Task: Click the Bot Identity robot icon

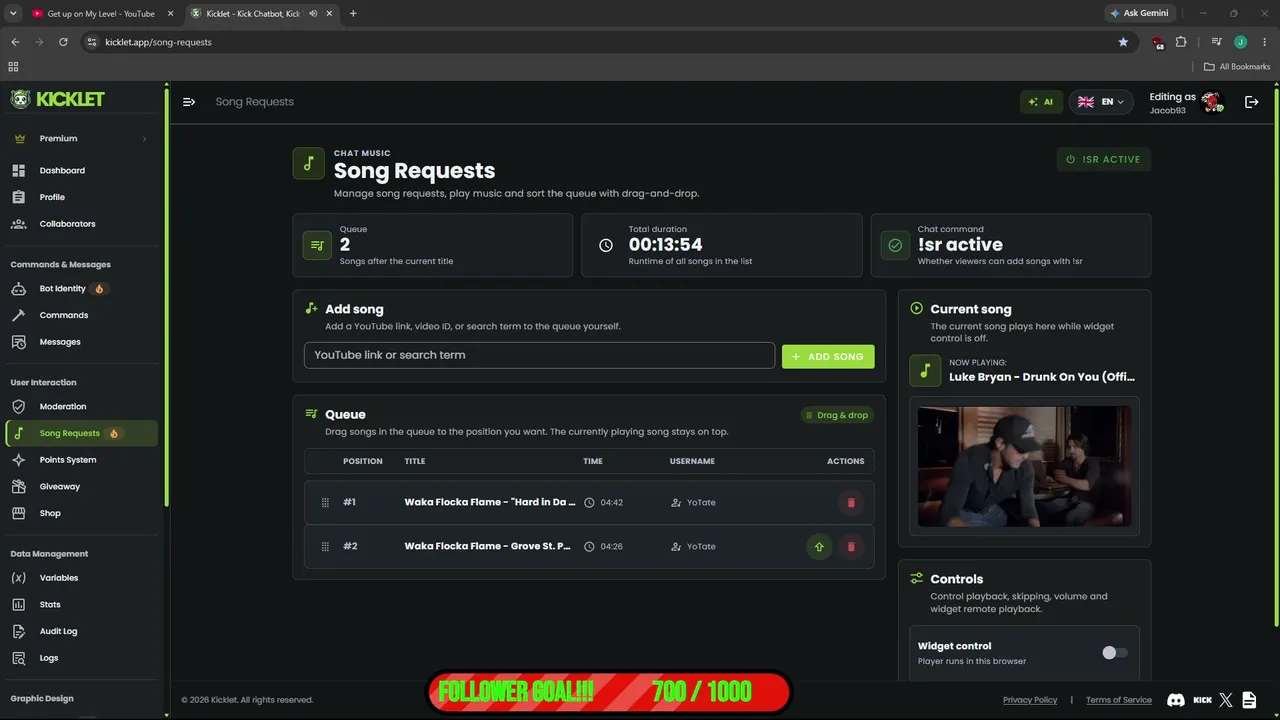Action: tap(18, 289)
